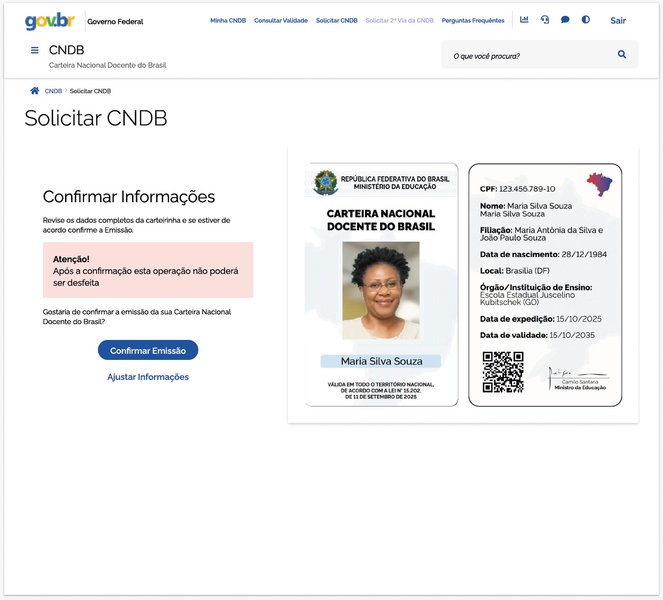The width and height of the screenshot is (663, 600).
Task: Go to Consultar Validade
Action: point(281,21)
